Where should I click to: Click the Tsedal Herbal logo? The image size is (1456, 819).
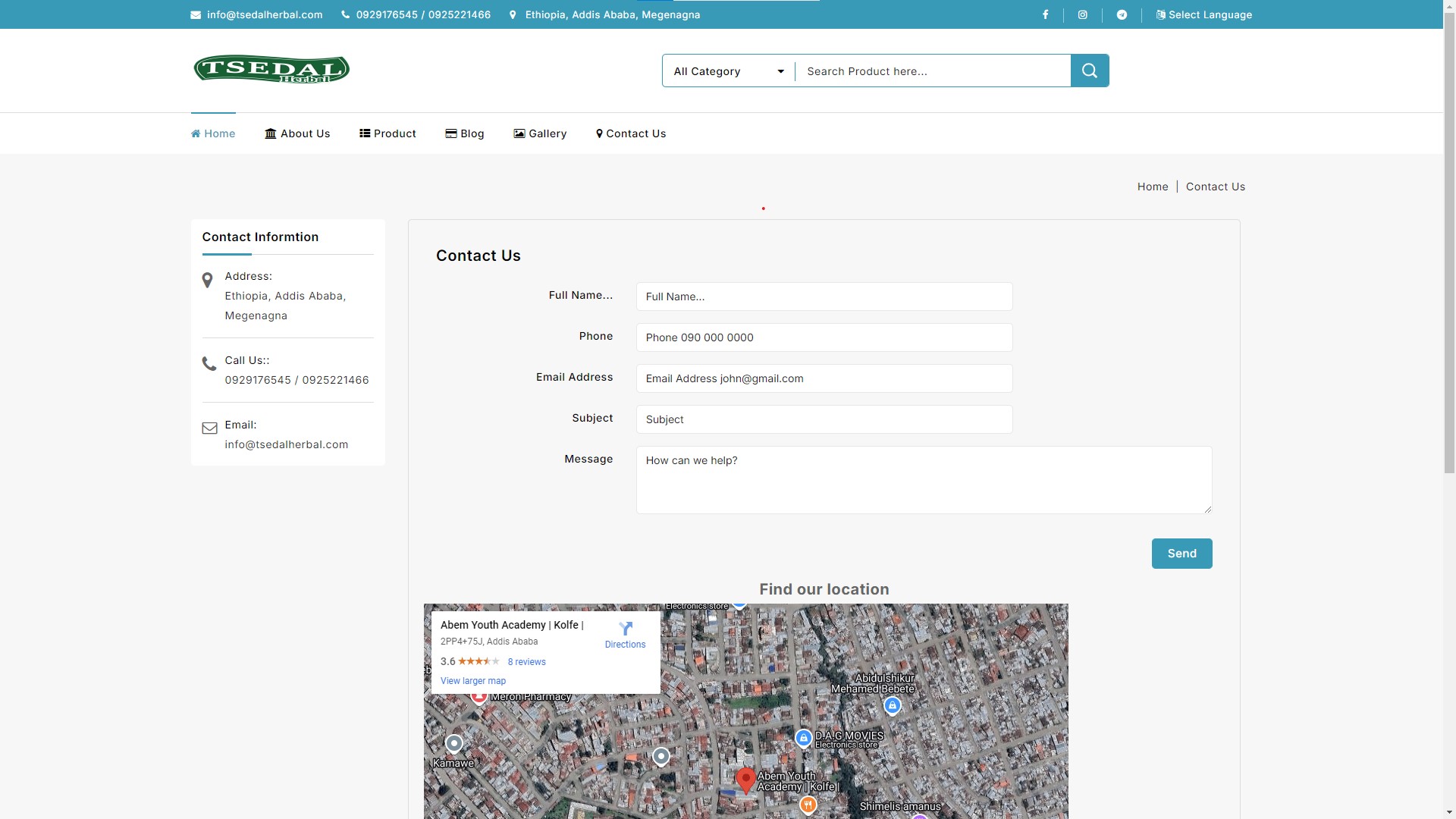271,69
